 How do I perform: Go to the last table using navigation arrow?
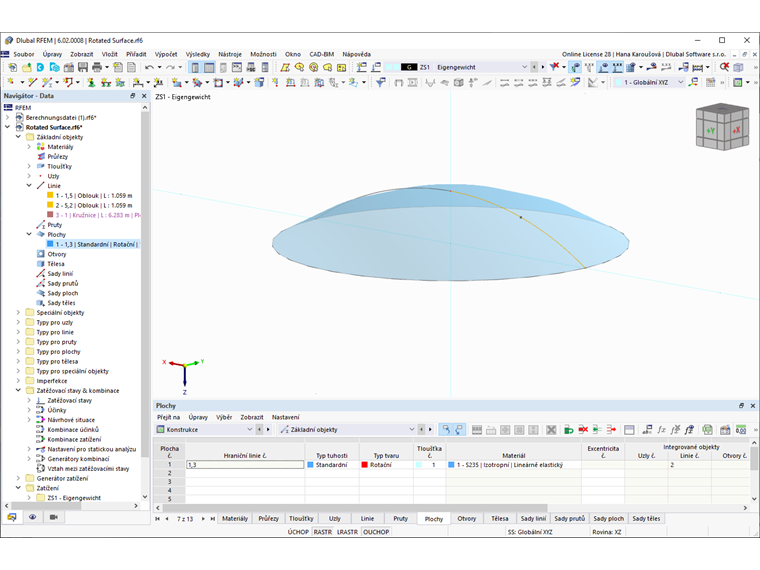(x=212, y=519)
